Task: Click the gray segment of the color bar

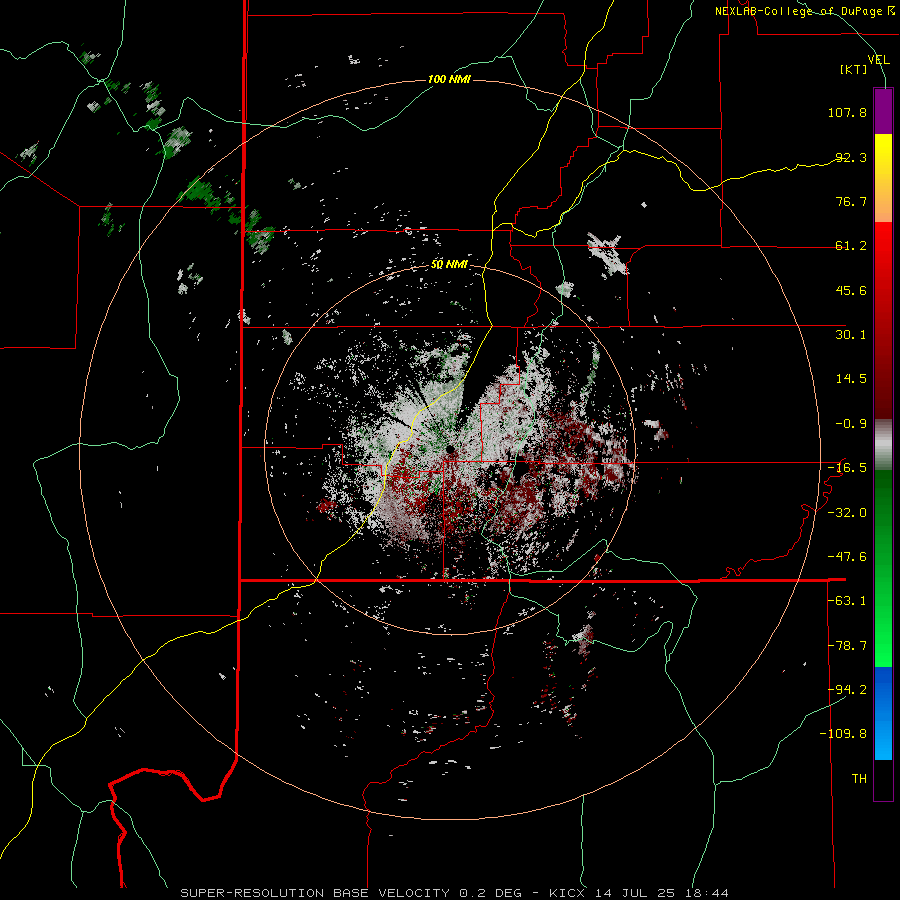Action: coord(883,445)
